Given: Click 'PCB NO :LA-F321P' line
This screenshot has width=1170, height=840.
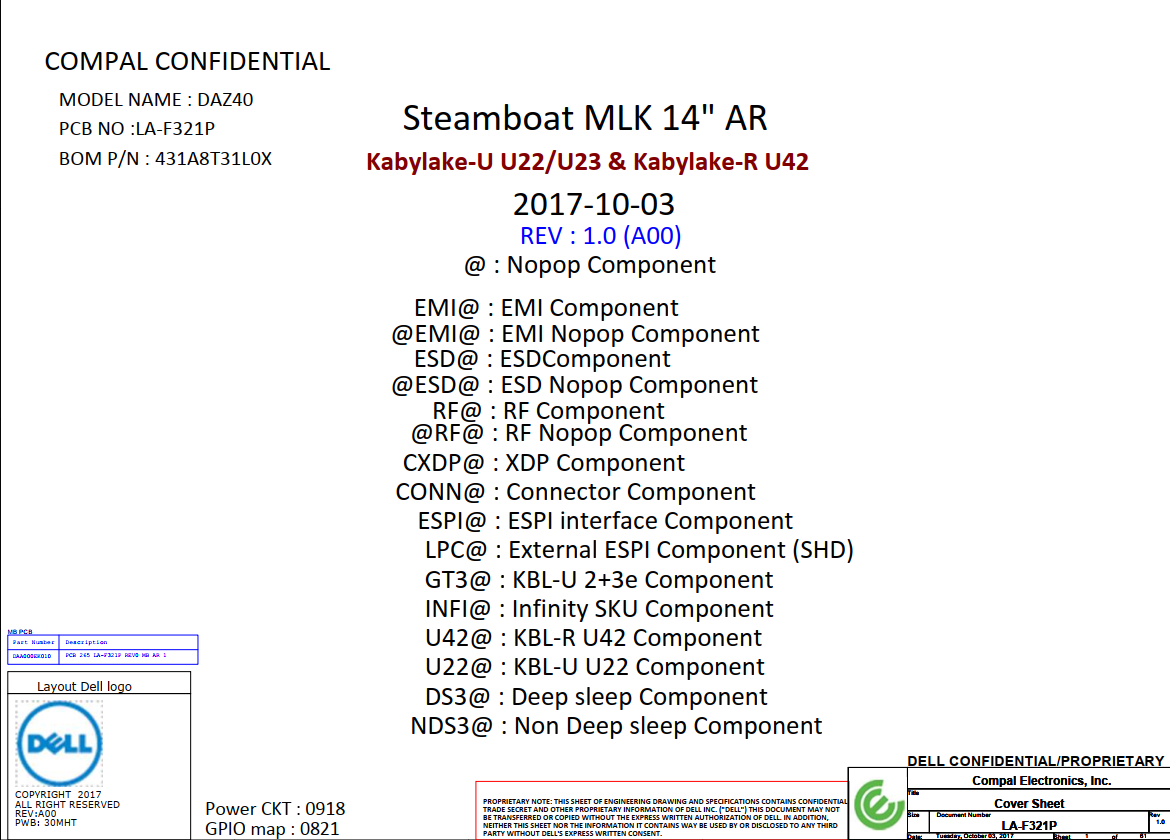Looking at the screenshot, I should tap(137, 128).
